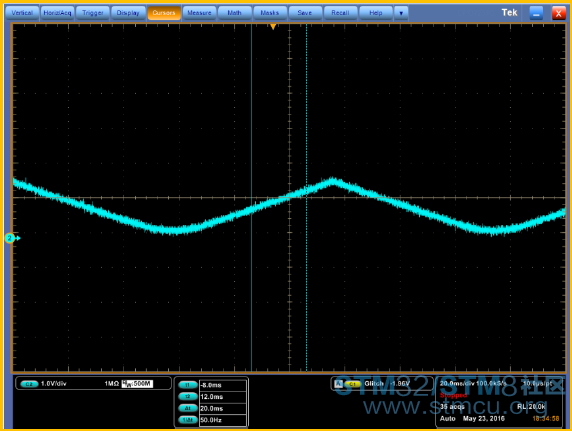Select the highlighted Cursors menu
Image resolution: width=572 pixels, height=431 pixels.
(164, 13)
